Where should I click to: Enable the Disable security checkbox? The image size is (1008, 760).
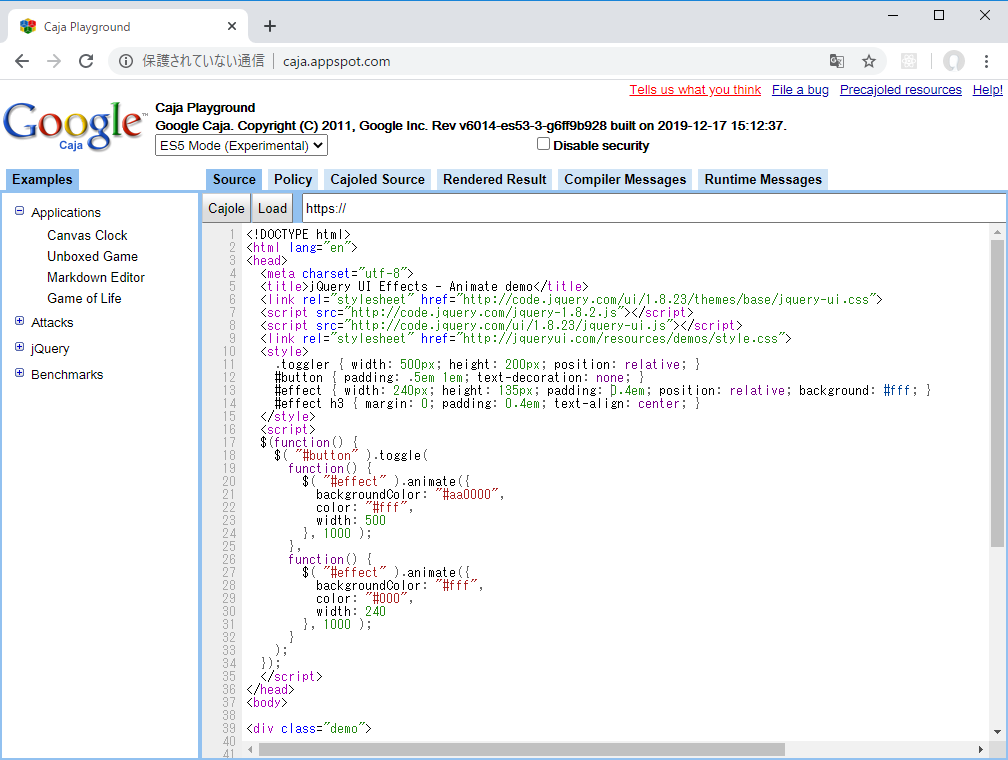click(543, 143)
